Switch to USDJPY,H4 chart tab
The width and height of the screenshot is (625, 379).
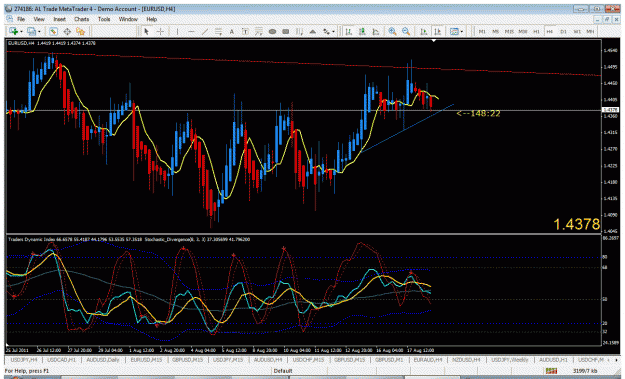tap(24, 360)
